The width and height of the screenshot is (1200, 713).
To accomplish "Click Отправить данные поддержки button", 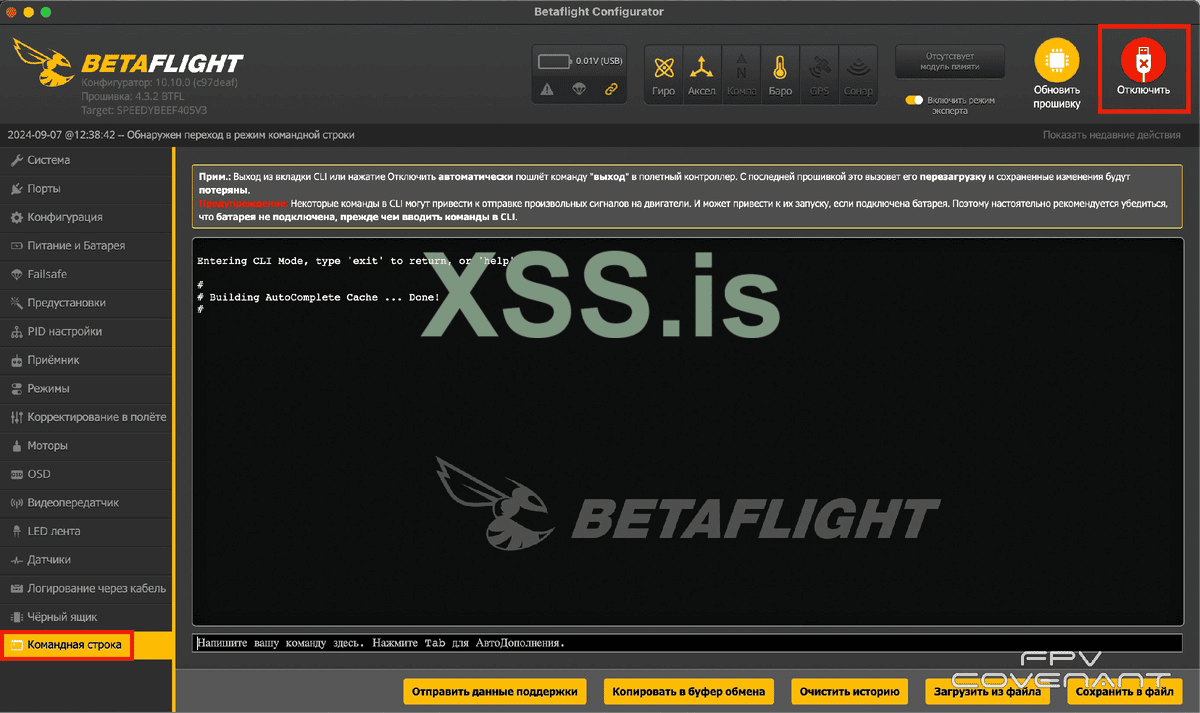I will tap(494, 691).
